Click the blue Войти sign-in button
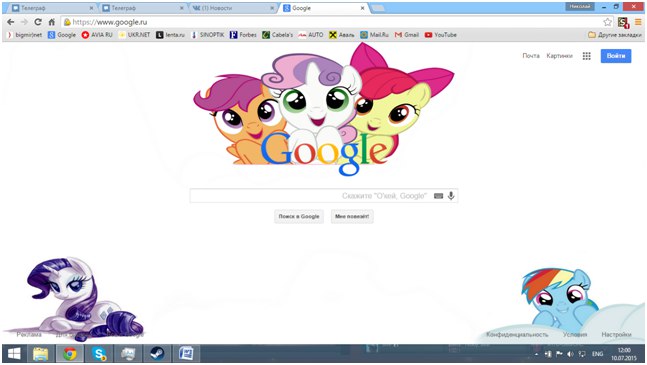The width and height of the screenshot is (647, 365). (616, 56)
